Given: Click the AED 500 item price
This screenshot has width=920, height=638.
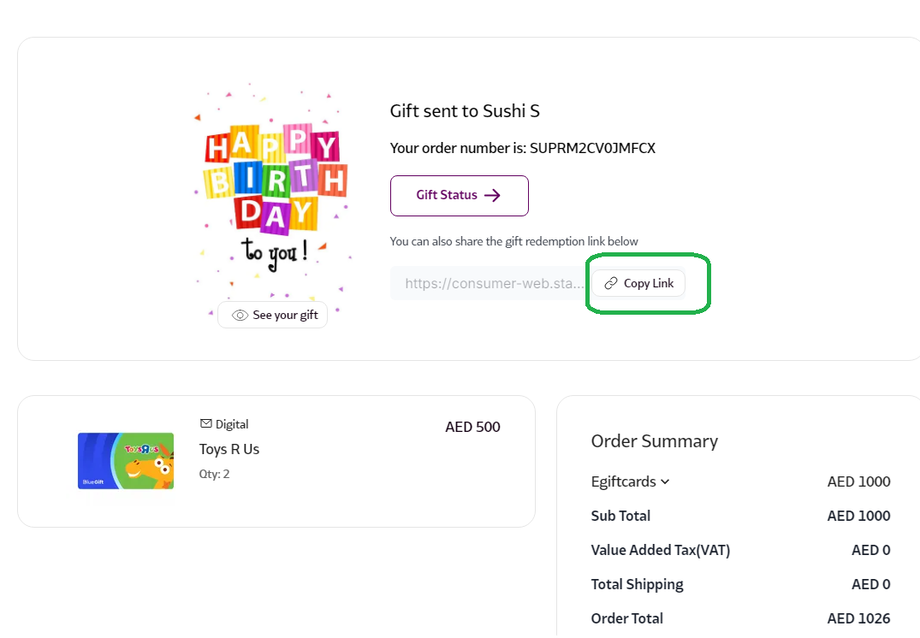Looking at the screenshot, I should click(x=472, y=427).
